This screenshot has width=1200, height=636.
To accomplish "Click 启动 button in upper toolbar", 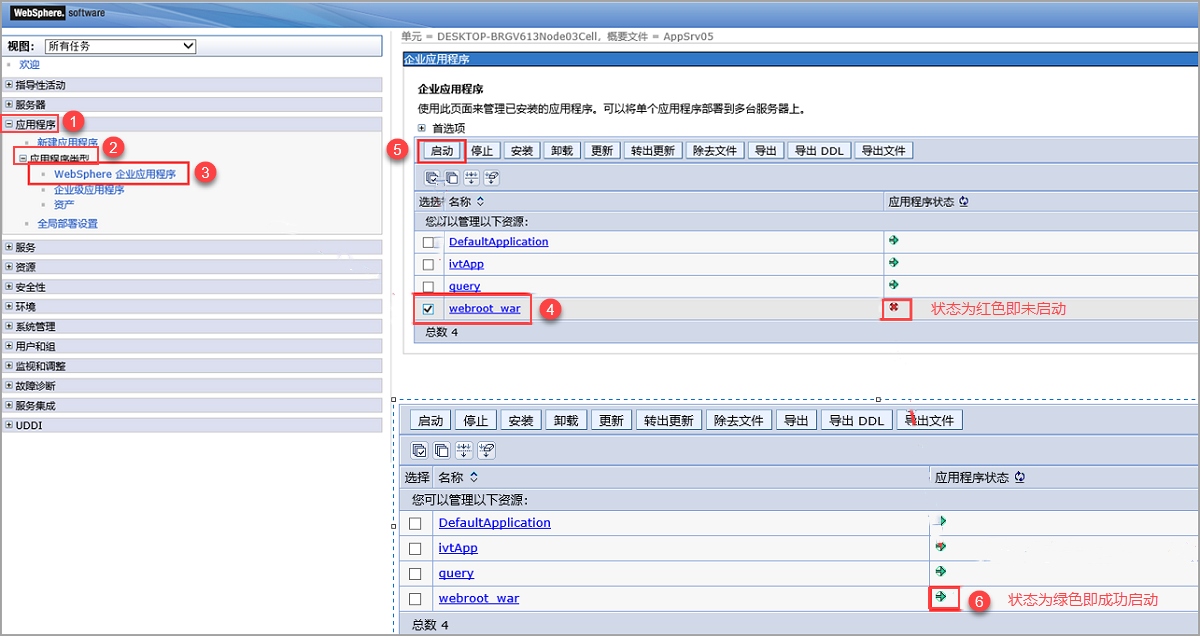I will coord(442,151).
